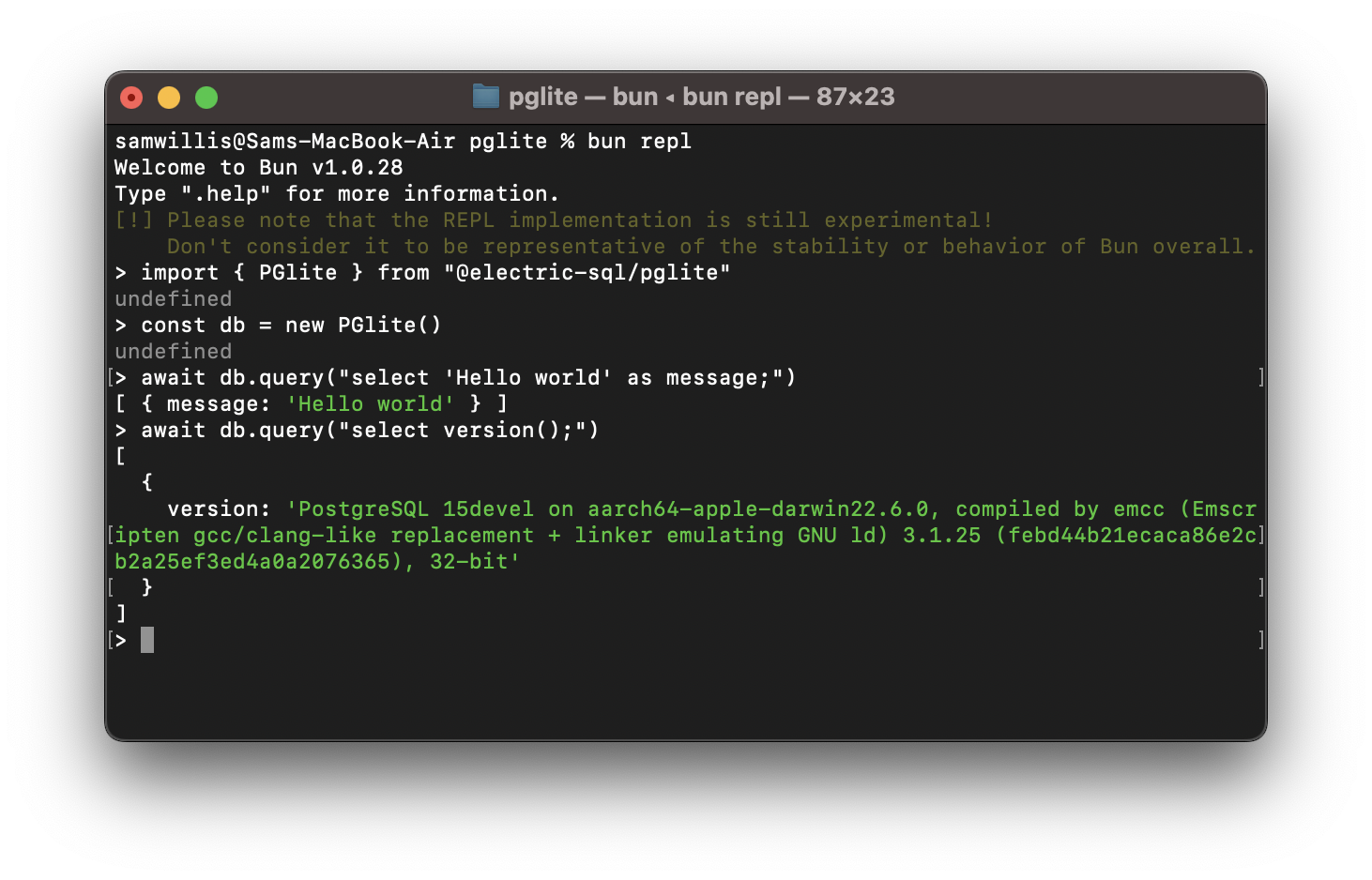Viewport: 1372px width, 880px height.
Task: Click the 'undefined' output below the import
Action: [x=173, y=298]
